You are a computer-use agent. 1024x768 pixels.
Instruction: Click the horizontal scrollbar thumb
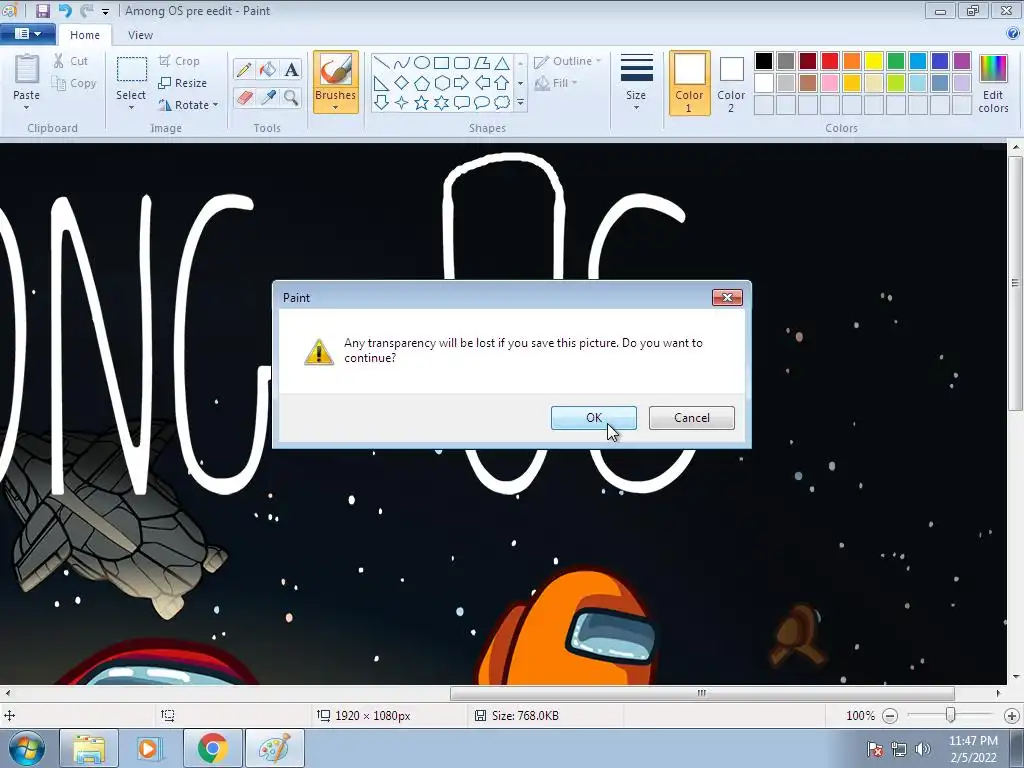tap(702, 693)
